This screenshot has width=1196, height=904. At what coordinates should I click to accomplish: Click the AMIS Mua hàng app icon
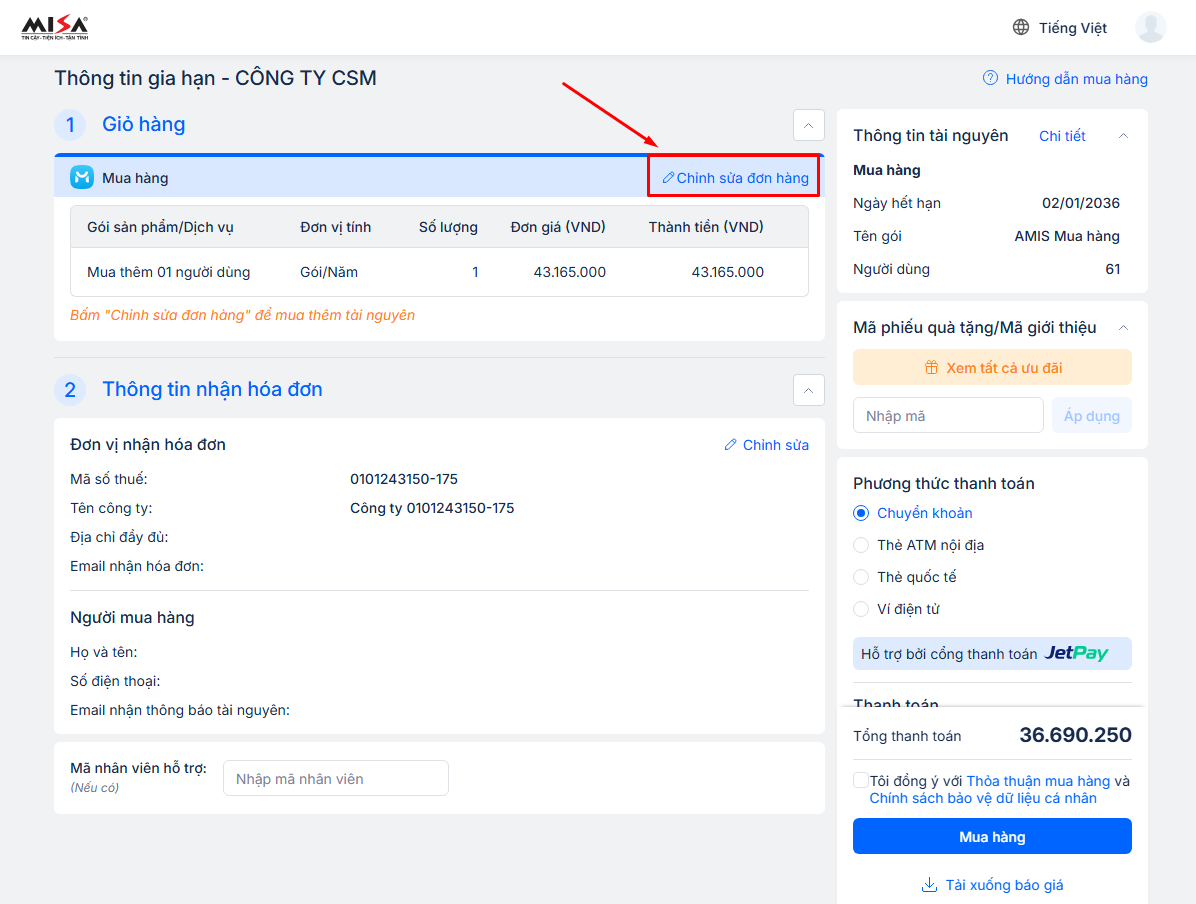click(x=82, y=177)
